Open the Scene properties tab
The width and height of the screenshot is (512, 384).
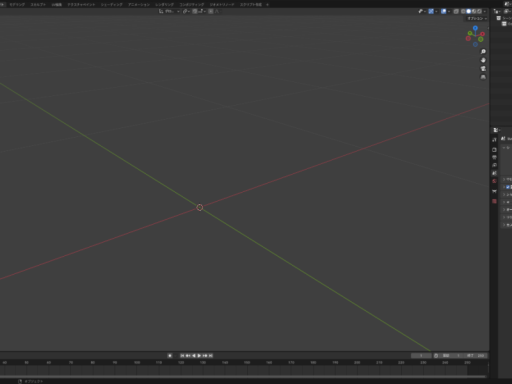click(494, 173)
